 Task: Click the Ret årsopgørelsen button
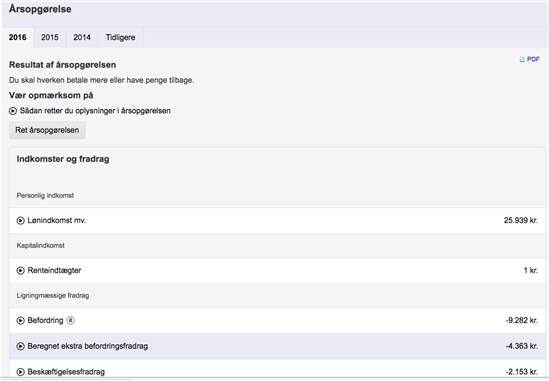point(47,130)
